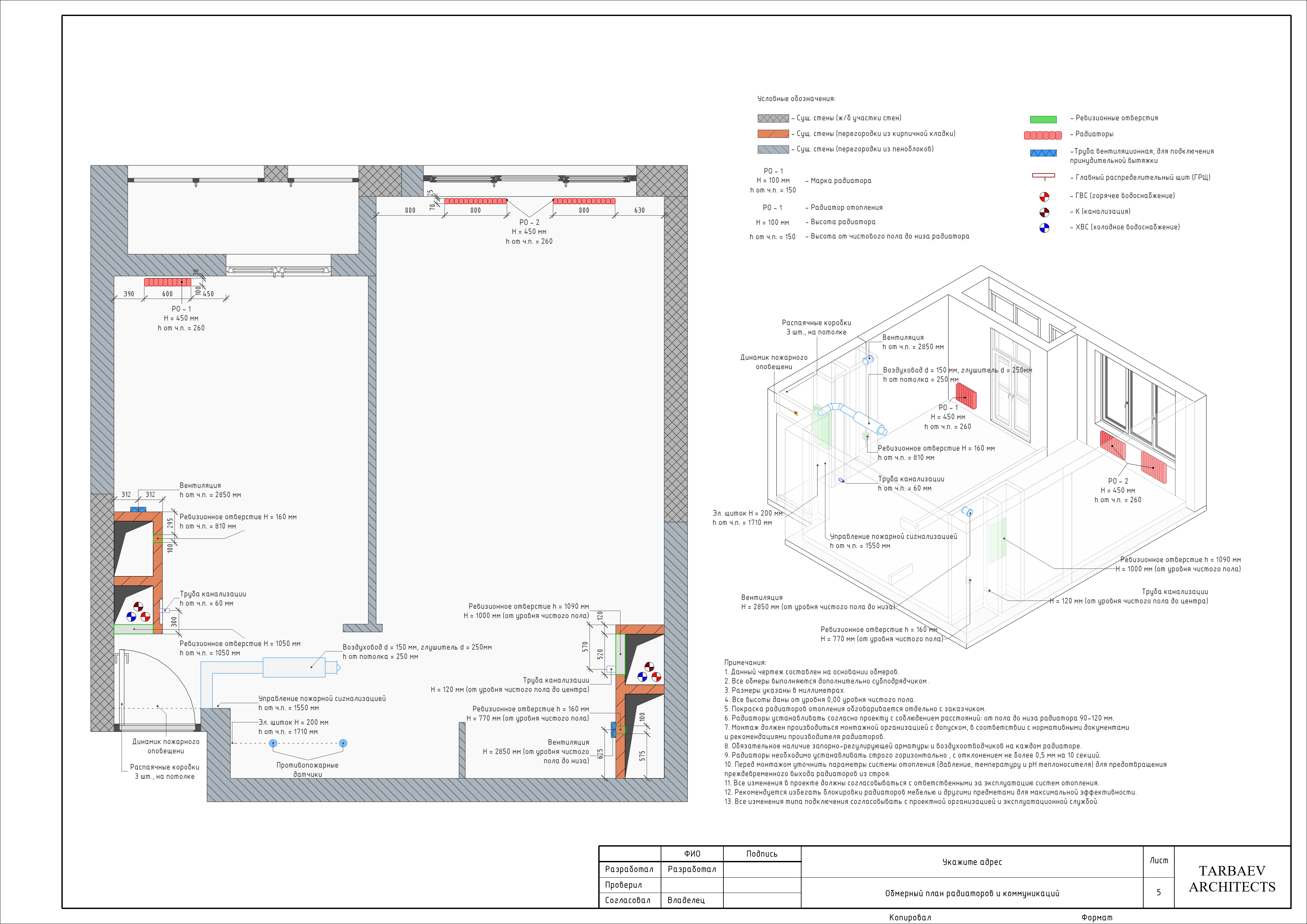Click the left fire detector circle on the plan
The image size is (1307, 924).
pos(273,743)
